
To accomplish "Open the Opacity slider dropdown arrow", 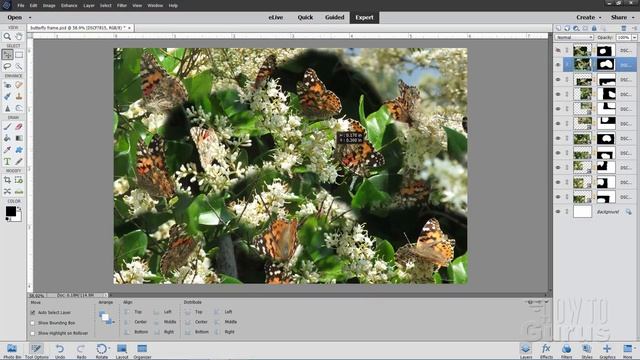I will click(x=635, y=37).
